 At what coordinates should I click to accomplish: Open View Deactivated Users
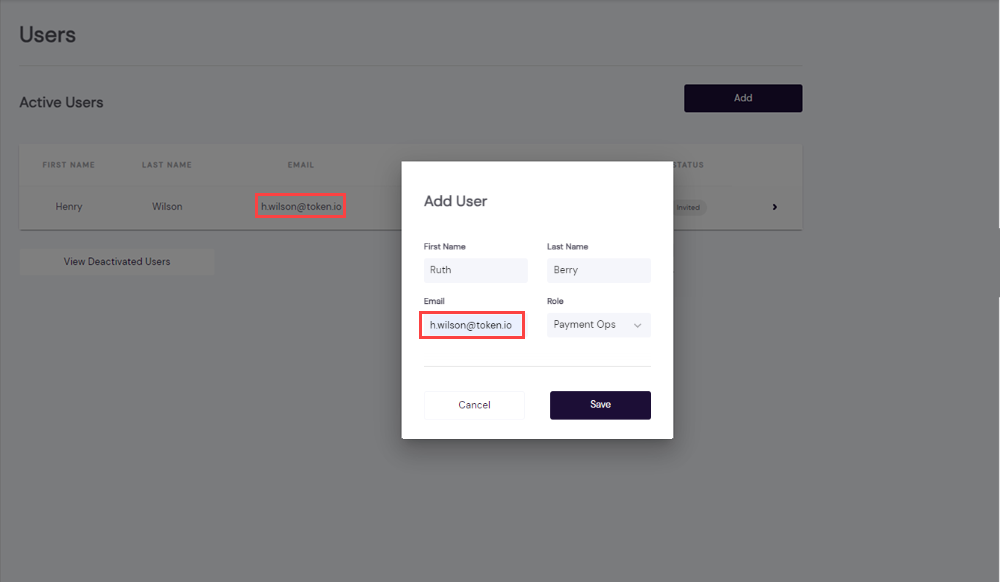(117, 262)
